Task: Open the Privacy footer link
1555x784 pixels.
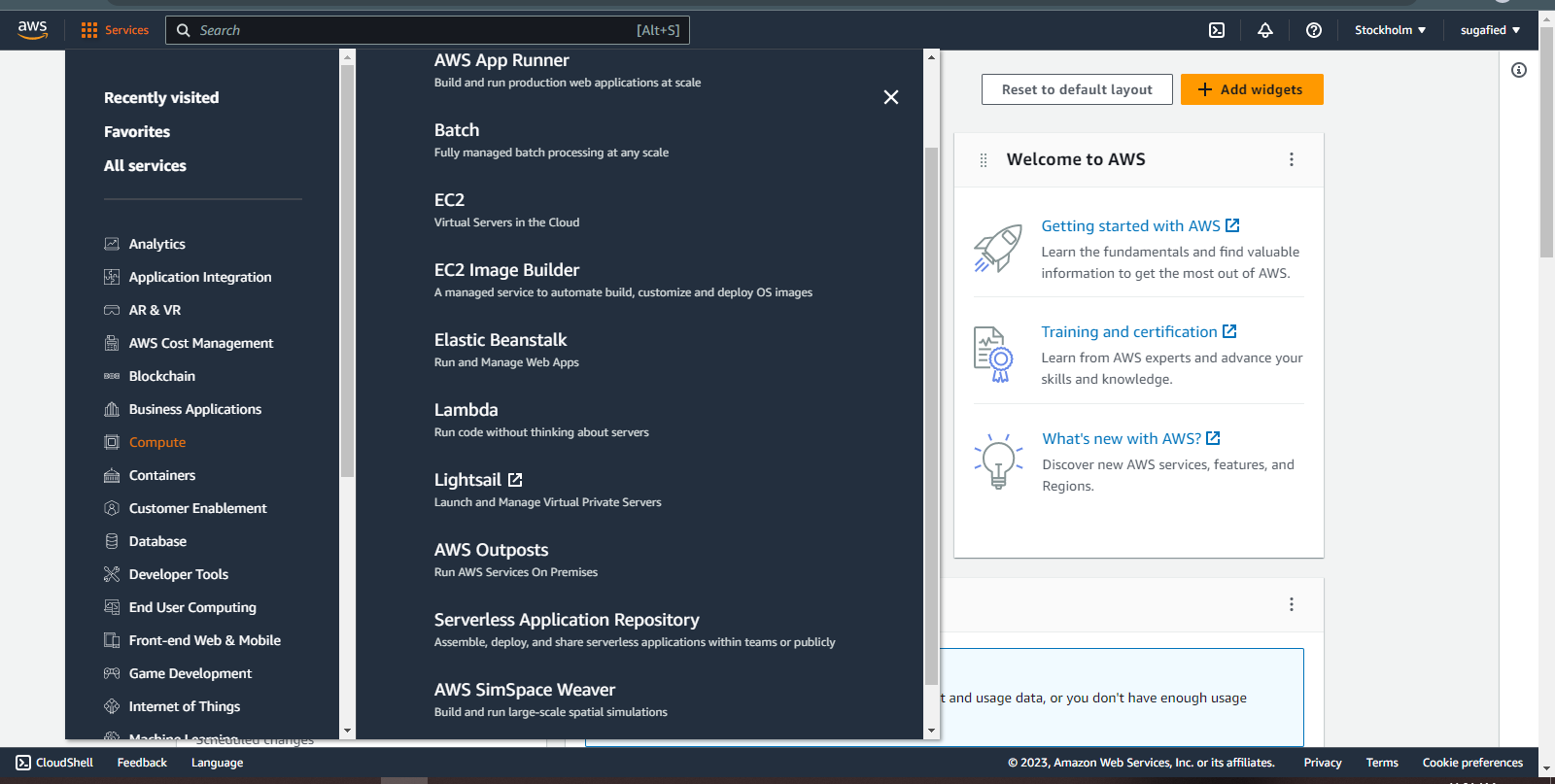Action: [x=1323, y=763]
